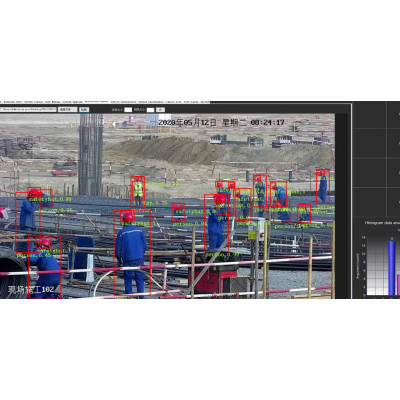This screenshot has width=400, height=400.
Task: Select the crouching worker box at bottom left
Action: tap(45, 267)
